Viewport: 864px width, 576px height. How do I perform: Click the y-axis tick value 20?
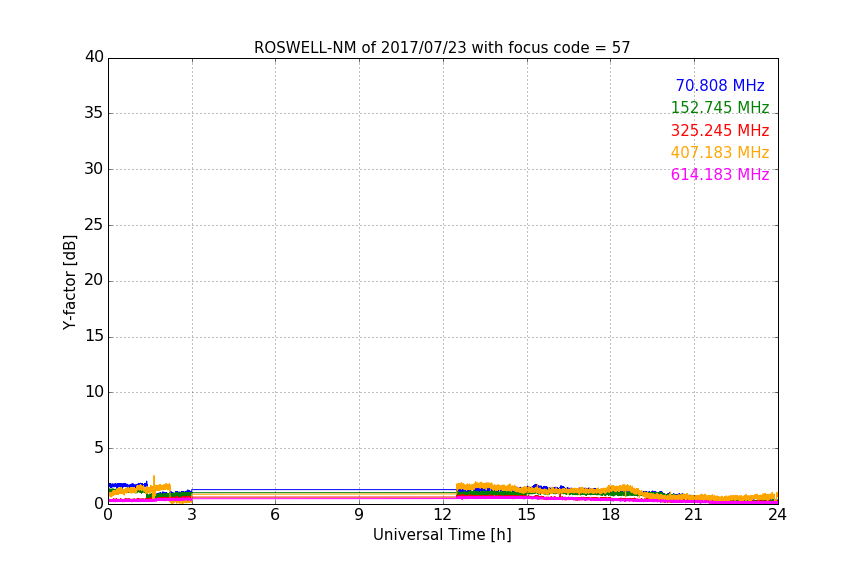point(94,280)
